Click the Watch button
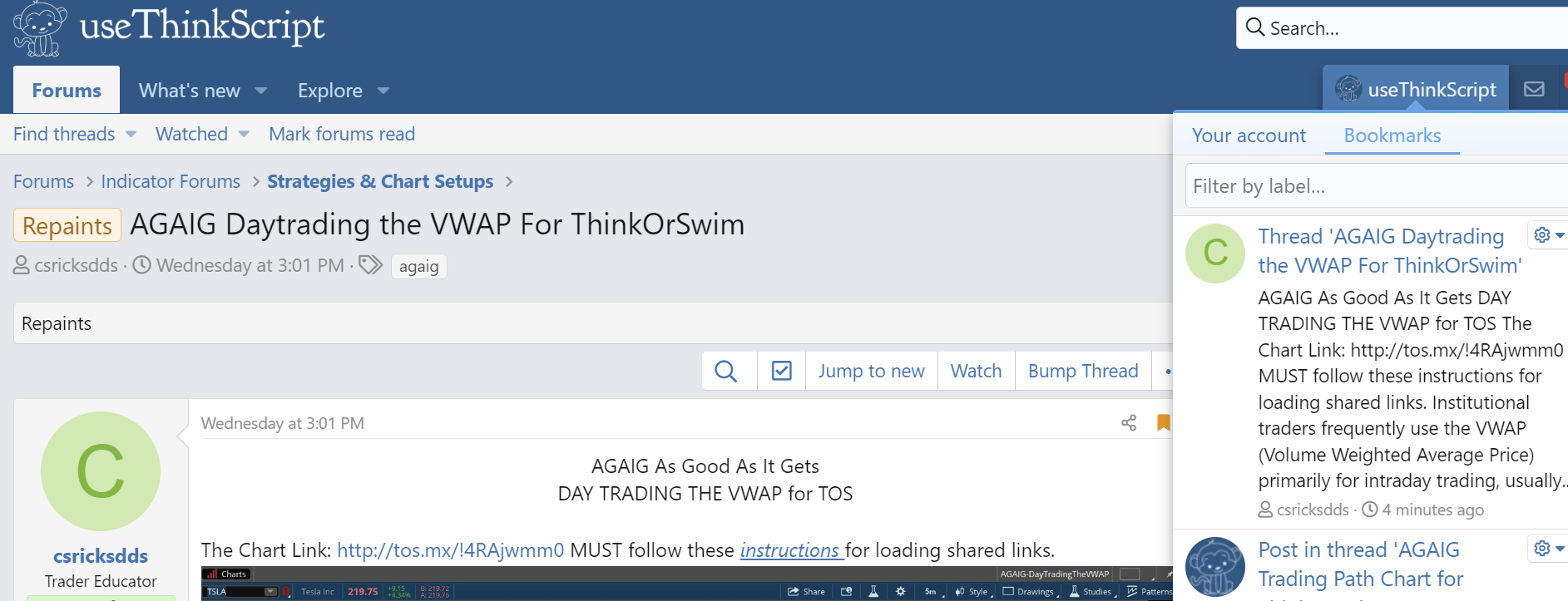Viewport: 1568px width, 601px height. tap(976, 371)
